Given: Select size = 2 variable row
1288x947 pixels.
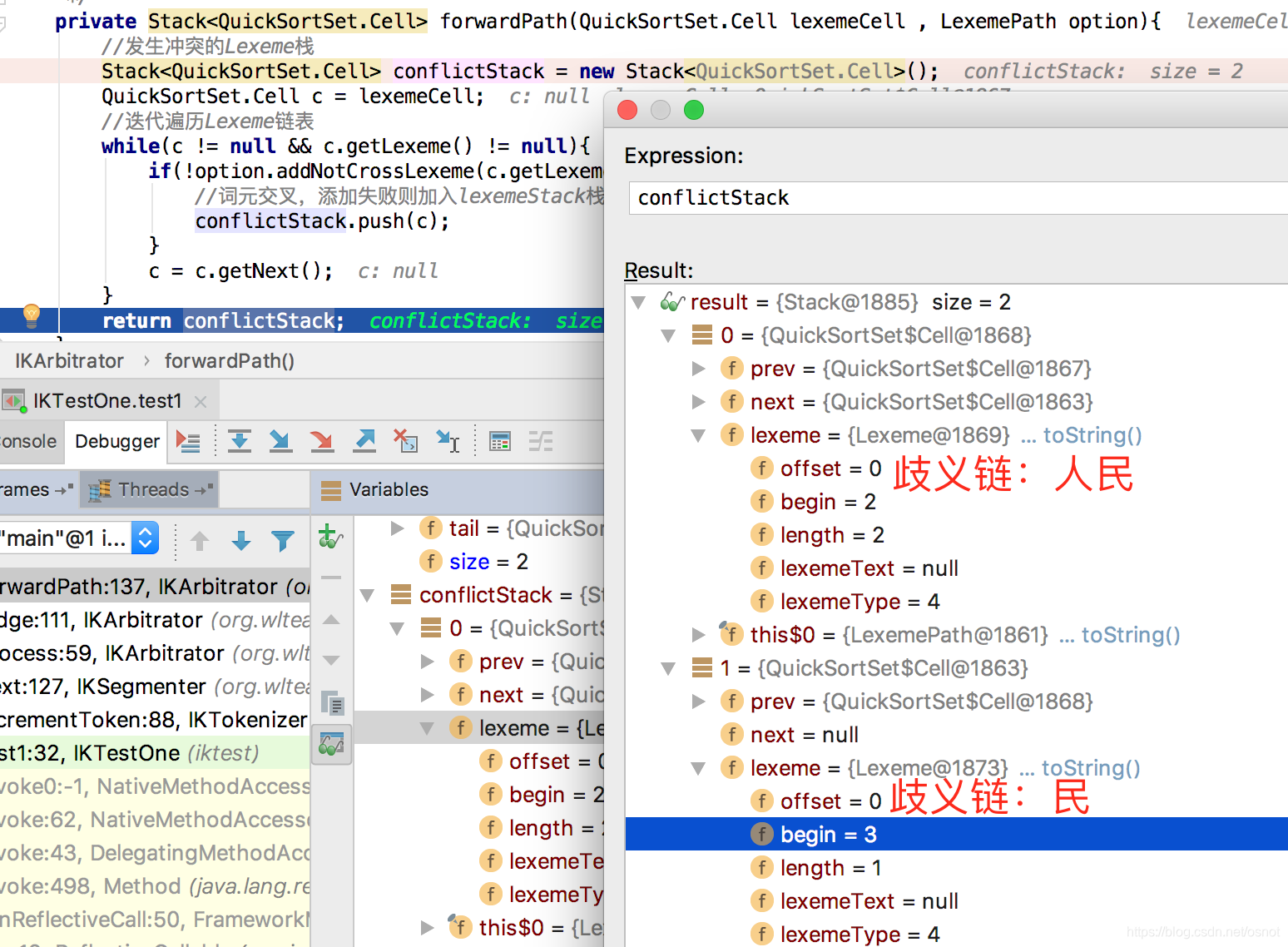Looking at the screenshot, I should click(479, 562).
